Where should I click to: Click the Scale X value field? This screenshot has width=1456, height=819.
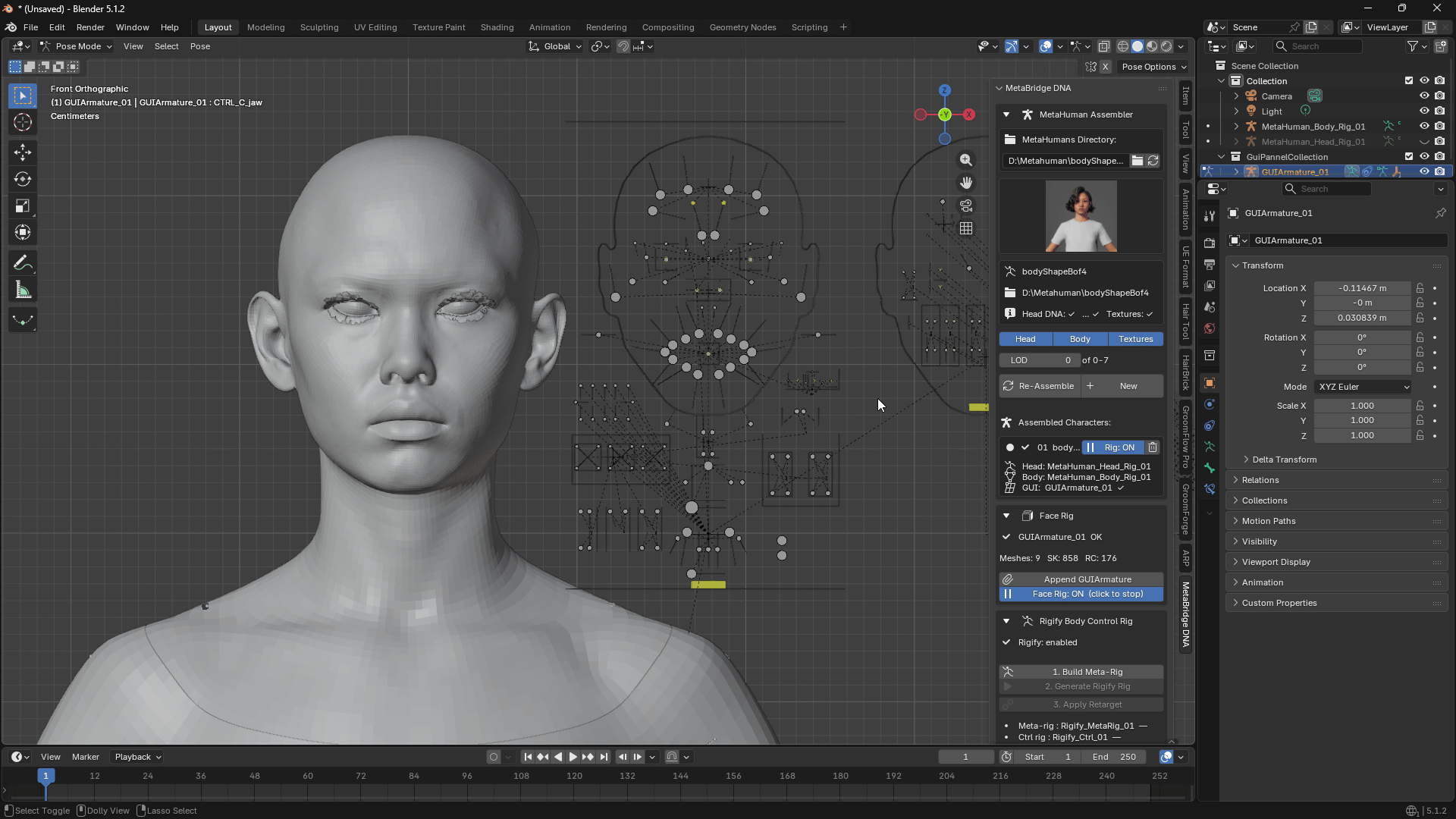pos(1362,406)
